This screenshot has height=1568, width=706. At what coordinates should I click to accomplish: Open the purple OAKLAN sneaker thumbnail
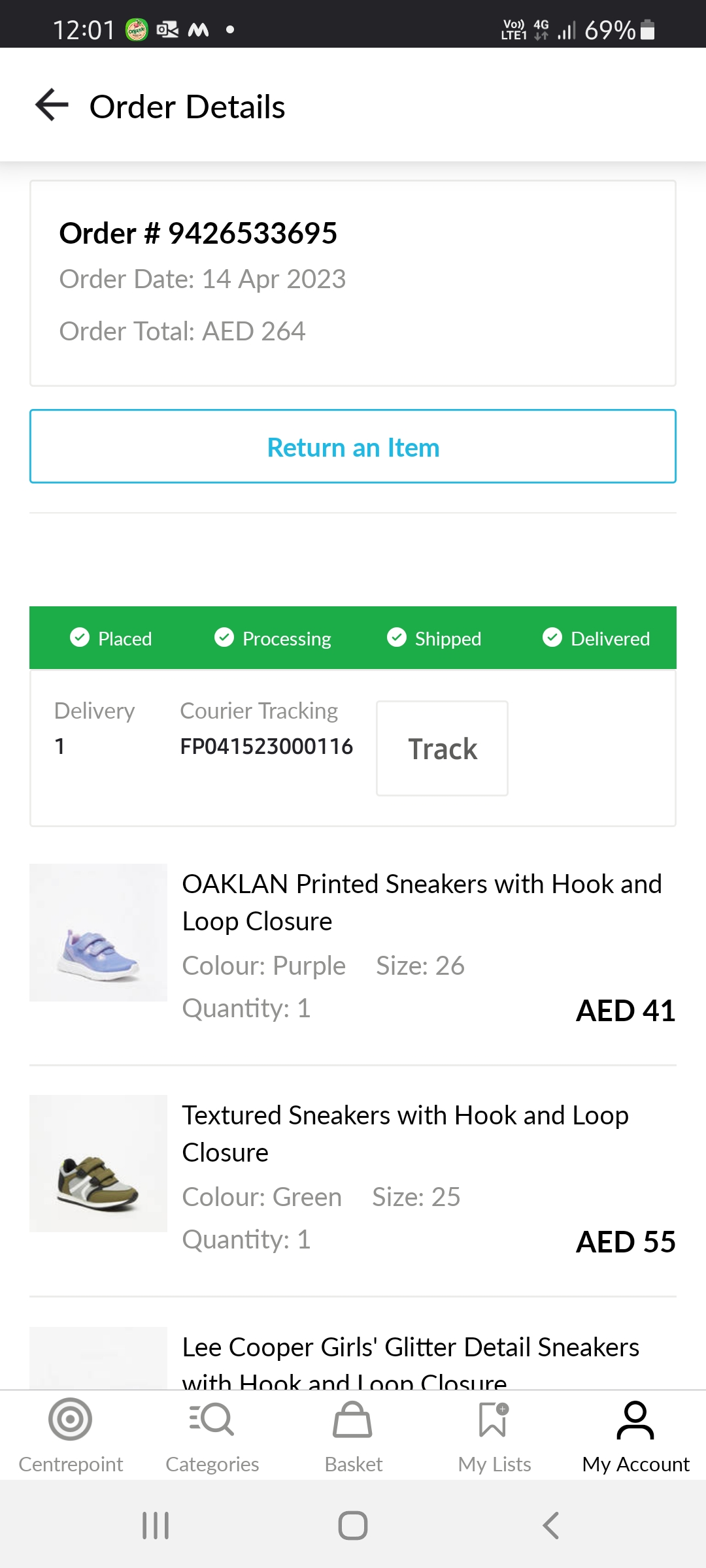[x=98, y=932]
